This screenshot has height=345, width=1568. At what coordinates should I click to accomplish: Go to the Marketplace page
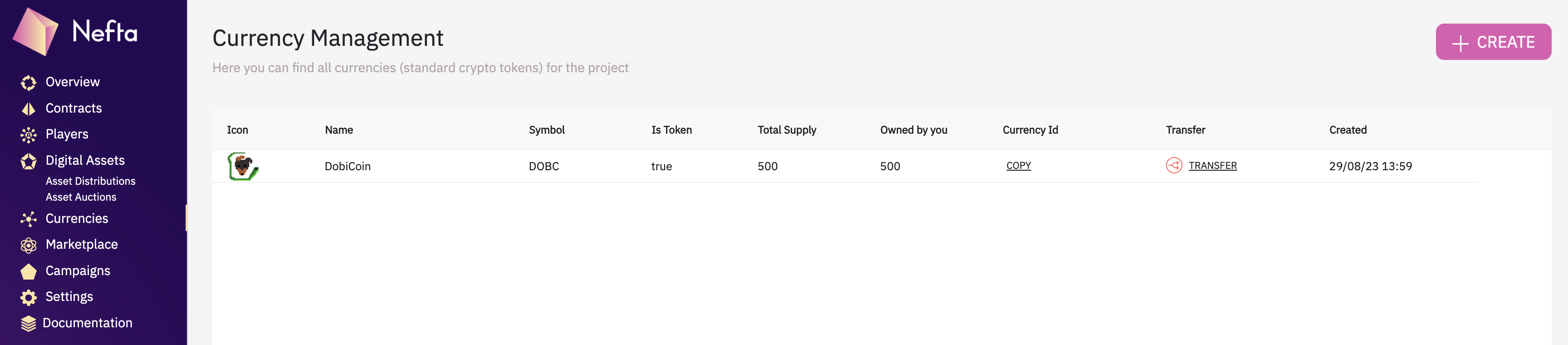(x=82, y=244)
